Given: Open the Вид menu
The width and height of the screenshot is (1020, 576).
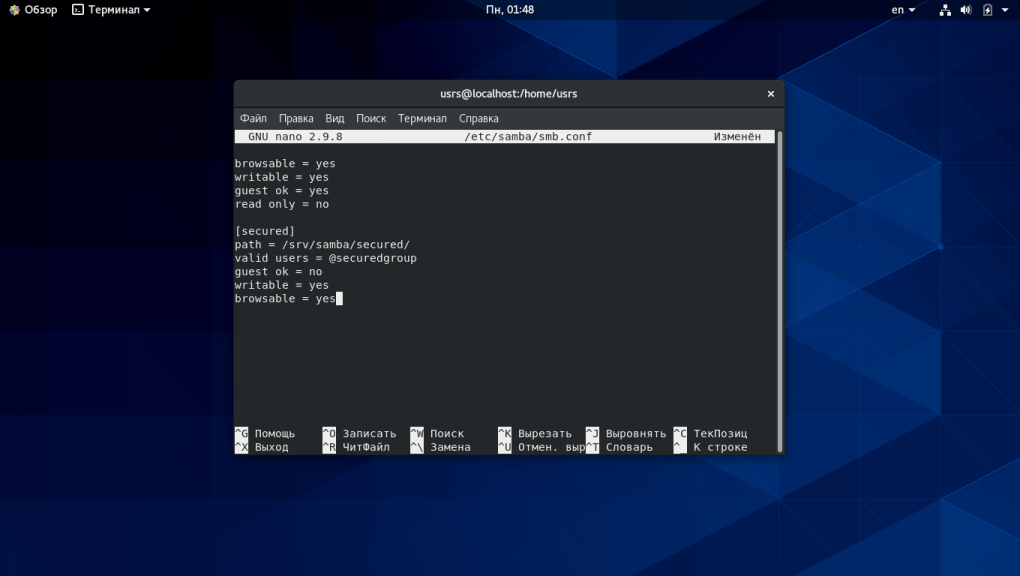Looking at the screenshot, I should (335, 118).
